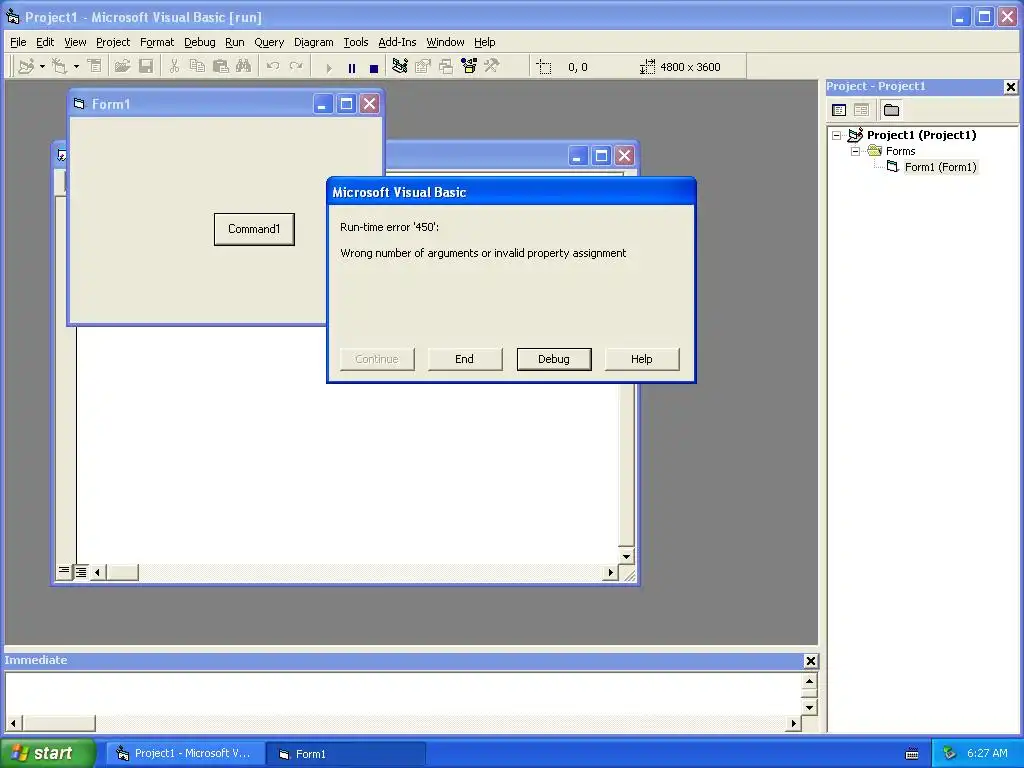Open Project Explorer from toolbar icon
The image size is (1024, 768).
point(400,67)
